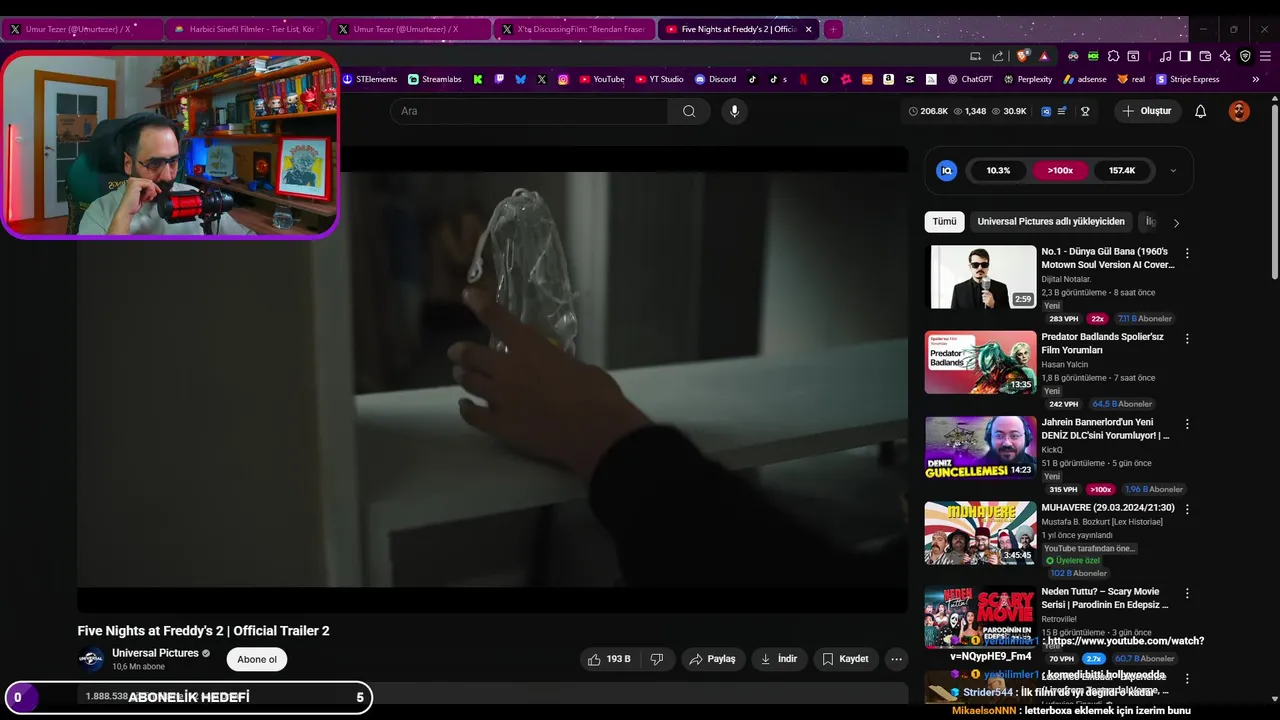Select the Tümü filter chip

[x=944, y=222]
